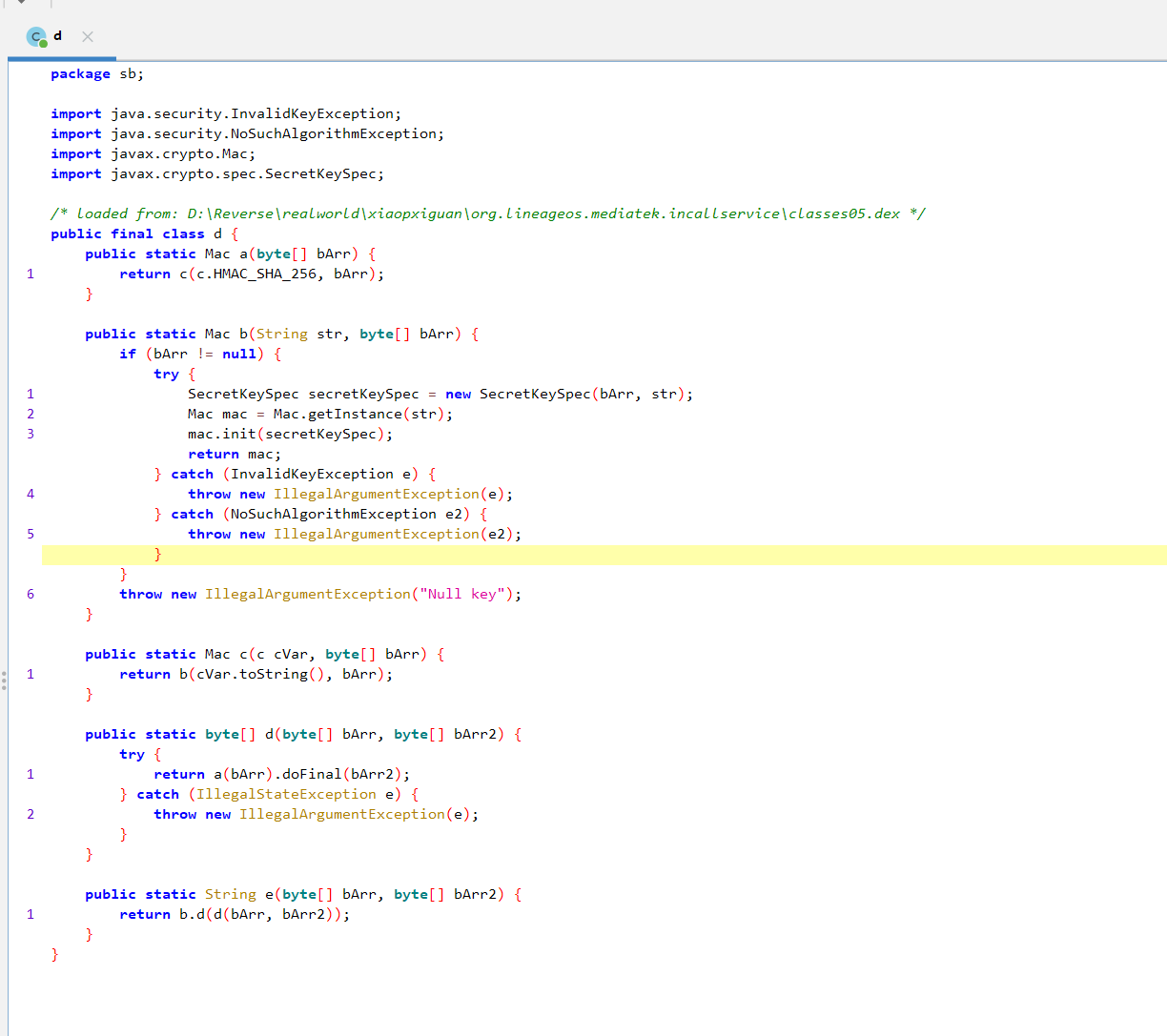Open the dropdown arrow above the tab bar

click(x=21, y=3)
